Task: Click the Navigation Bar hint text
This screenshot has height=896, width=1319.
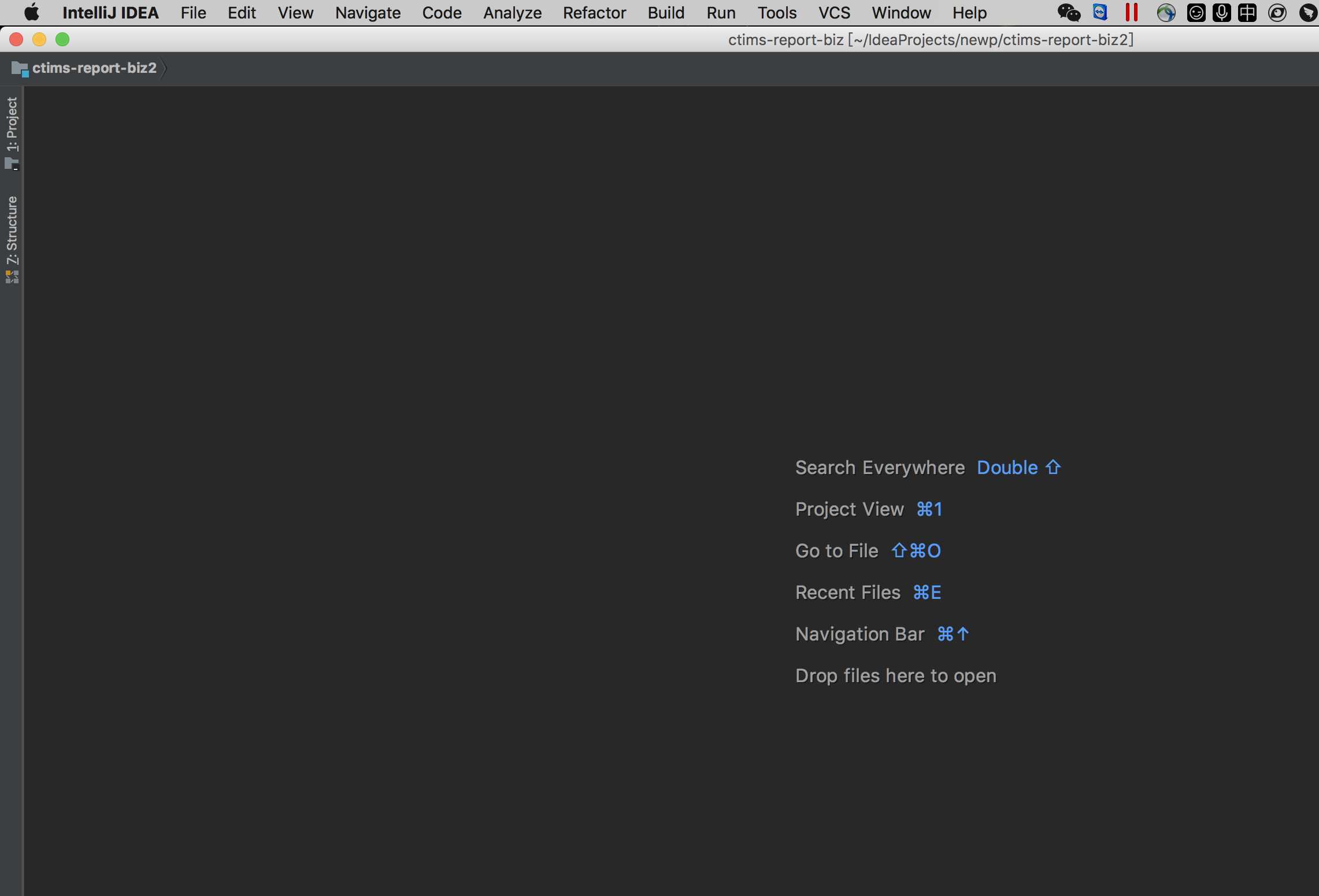Action: pyautogui.click(x=859, y=634)
